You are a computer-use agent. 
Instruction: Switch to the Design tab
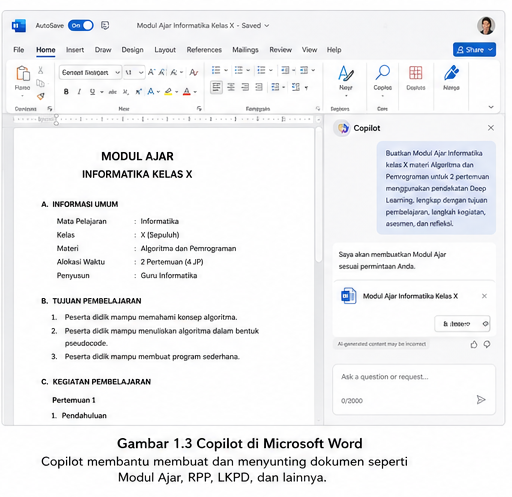pos(132,50)
